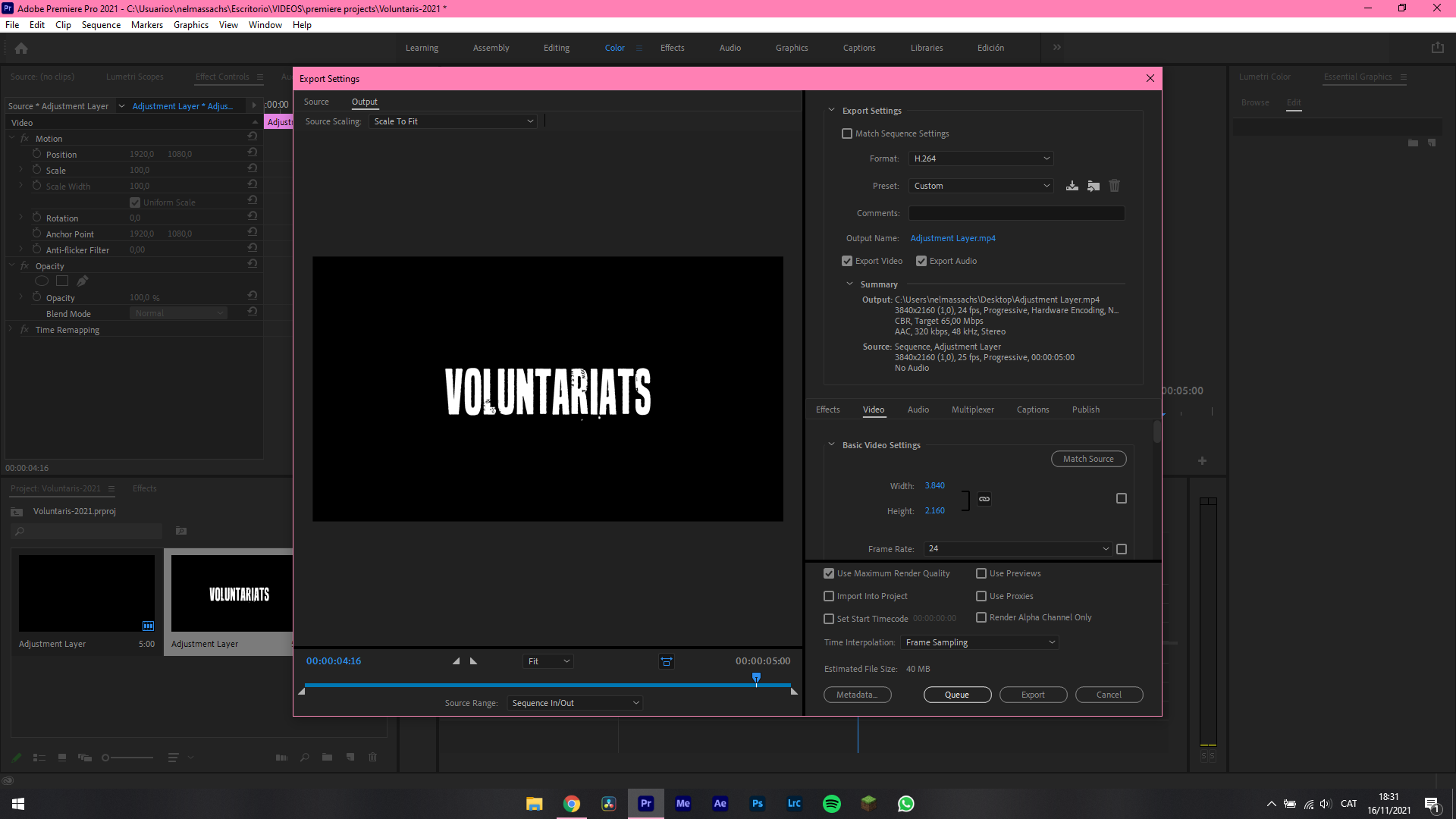Set In point on the export preview
The image size is (1456, 819).
click(457, 661)
